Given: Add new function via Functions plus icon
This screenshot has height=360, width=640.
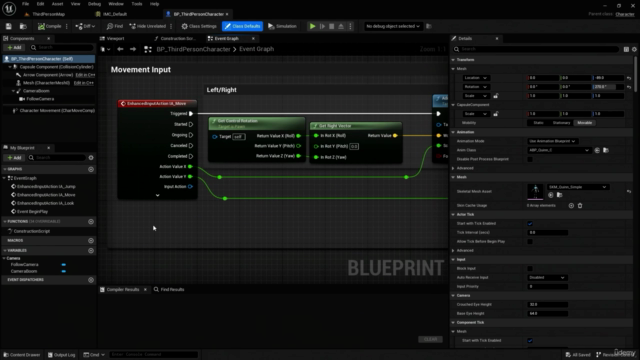Looking at the screenshot, I should (x=91, y=221).
